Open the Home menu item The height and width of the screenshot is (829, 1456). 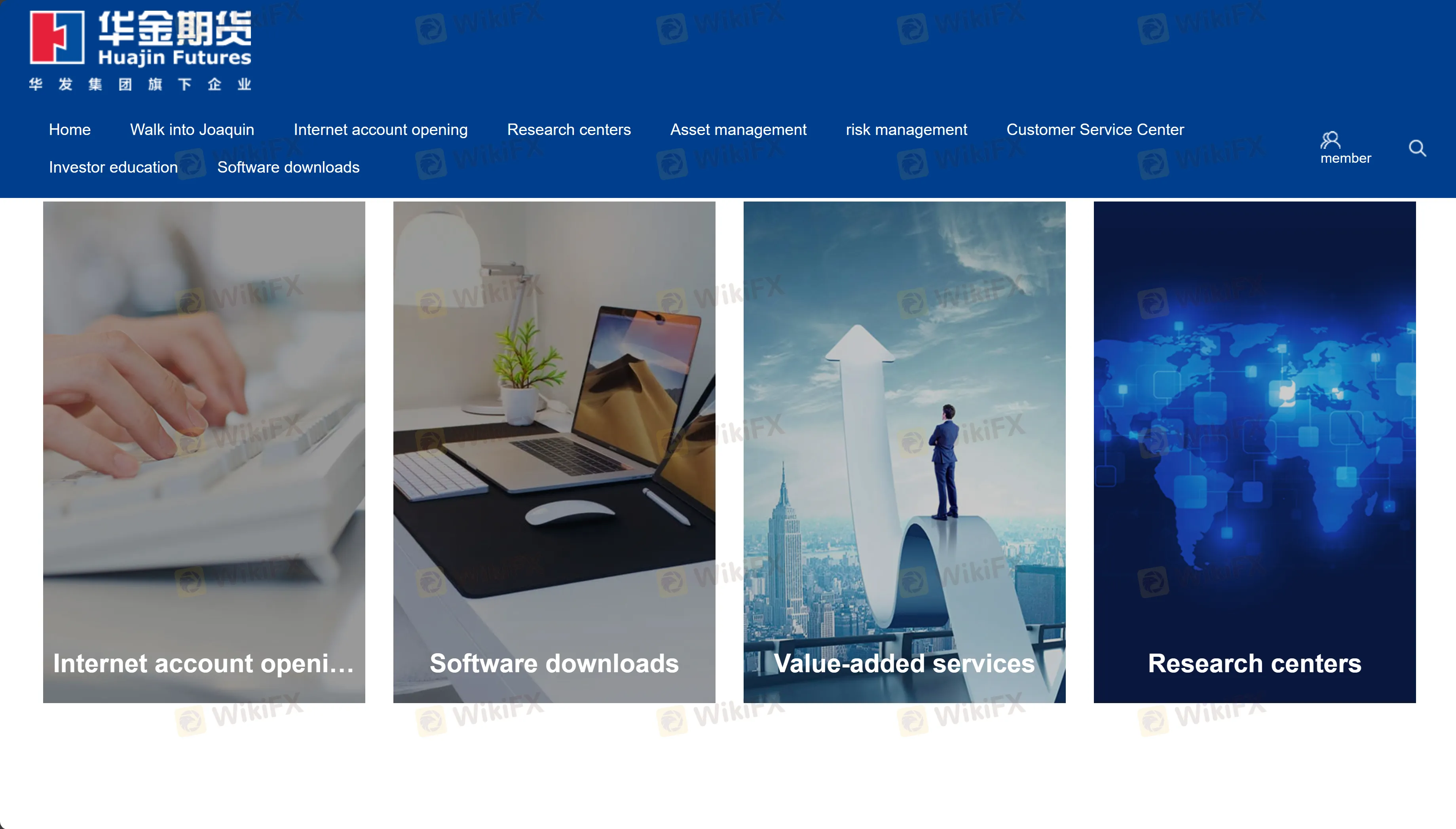click(69, 130)
